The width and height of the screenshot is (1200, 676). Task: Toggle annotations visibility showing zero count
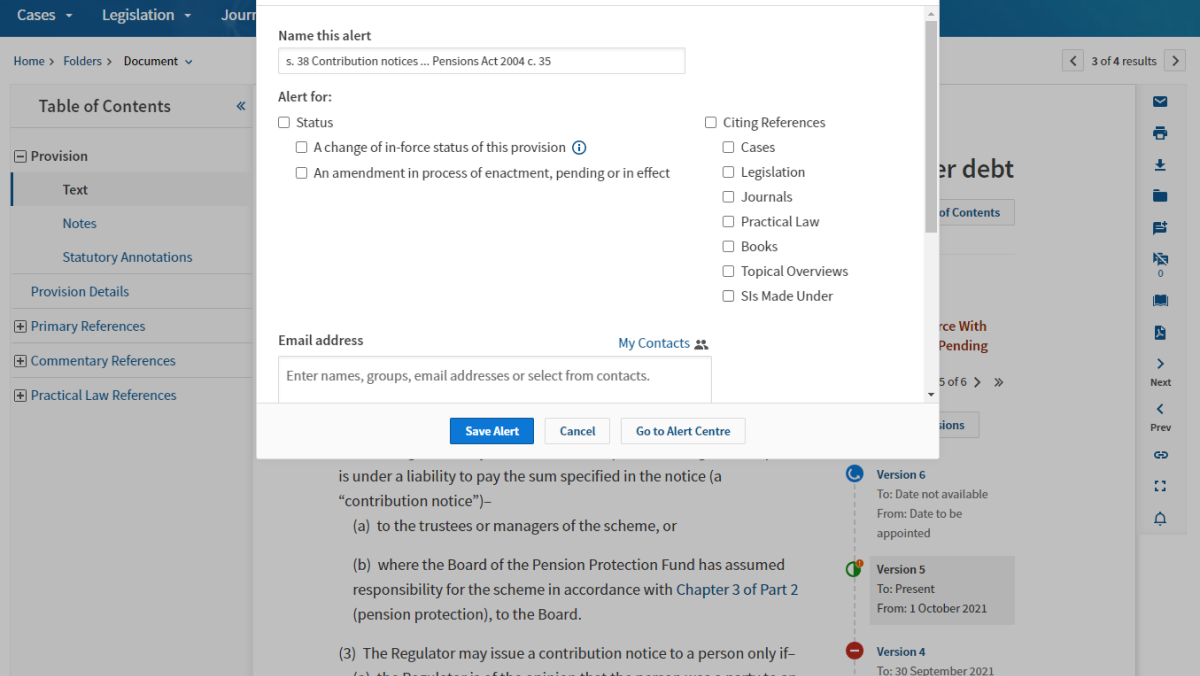[x=1160, y=261]
